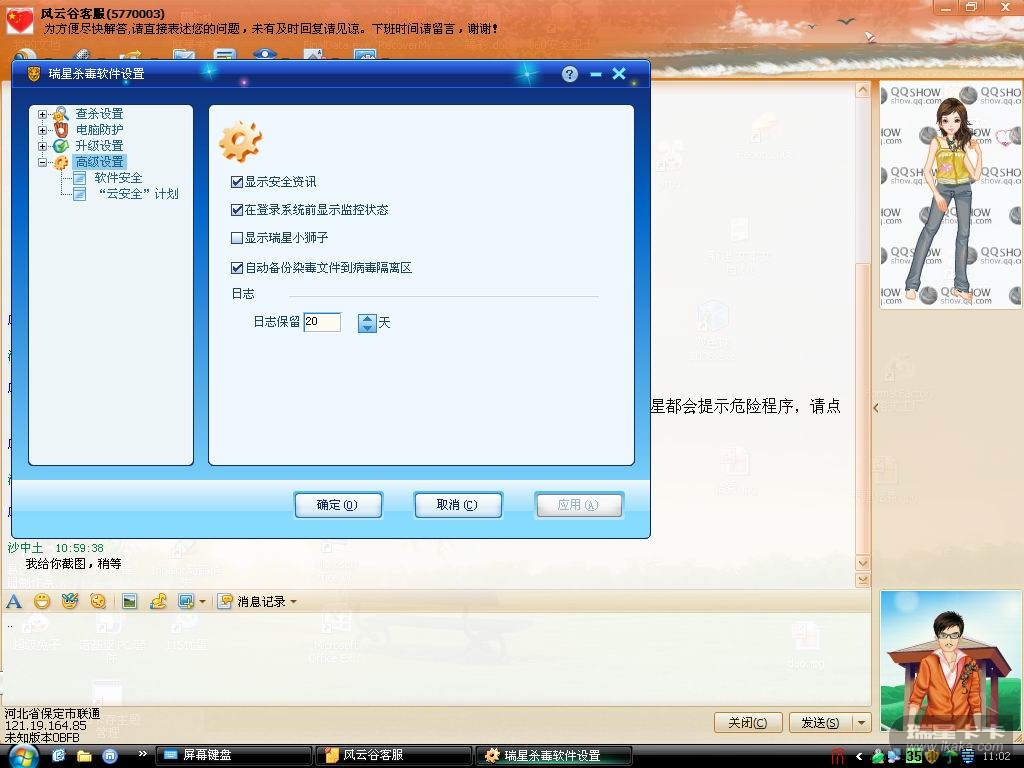Launch Internet Explorer from quick launch
Viewport: 1024px width, 768px height.
[59, 756]
